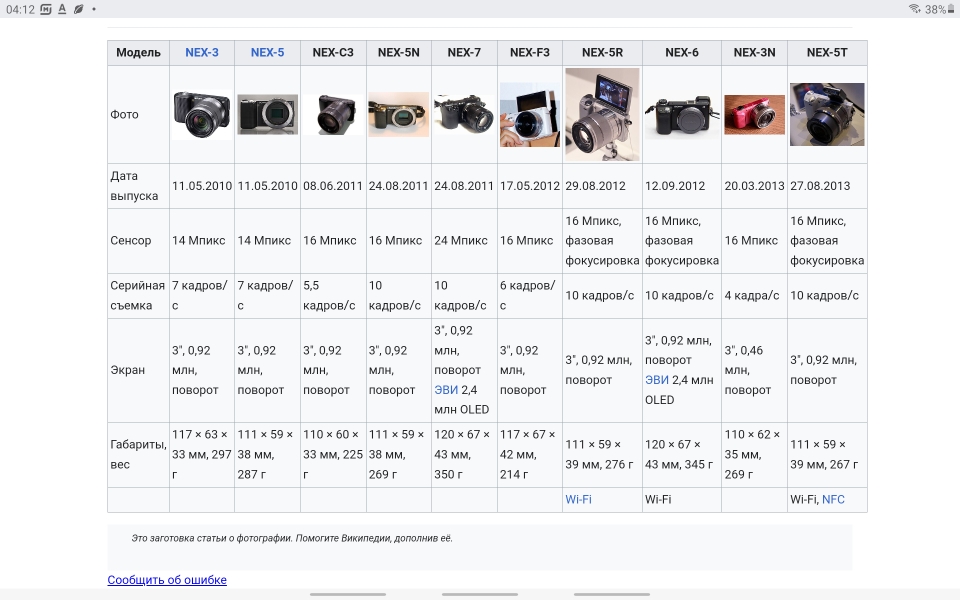View the NEX-F3 camera photo
The image size is (960, 600).
[530, 115]
